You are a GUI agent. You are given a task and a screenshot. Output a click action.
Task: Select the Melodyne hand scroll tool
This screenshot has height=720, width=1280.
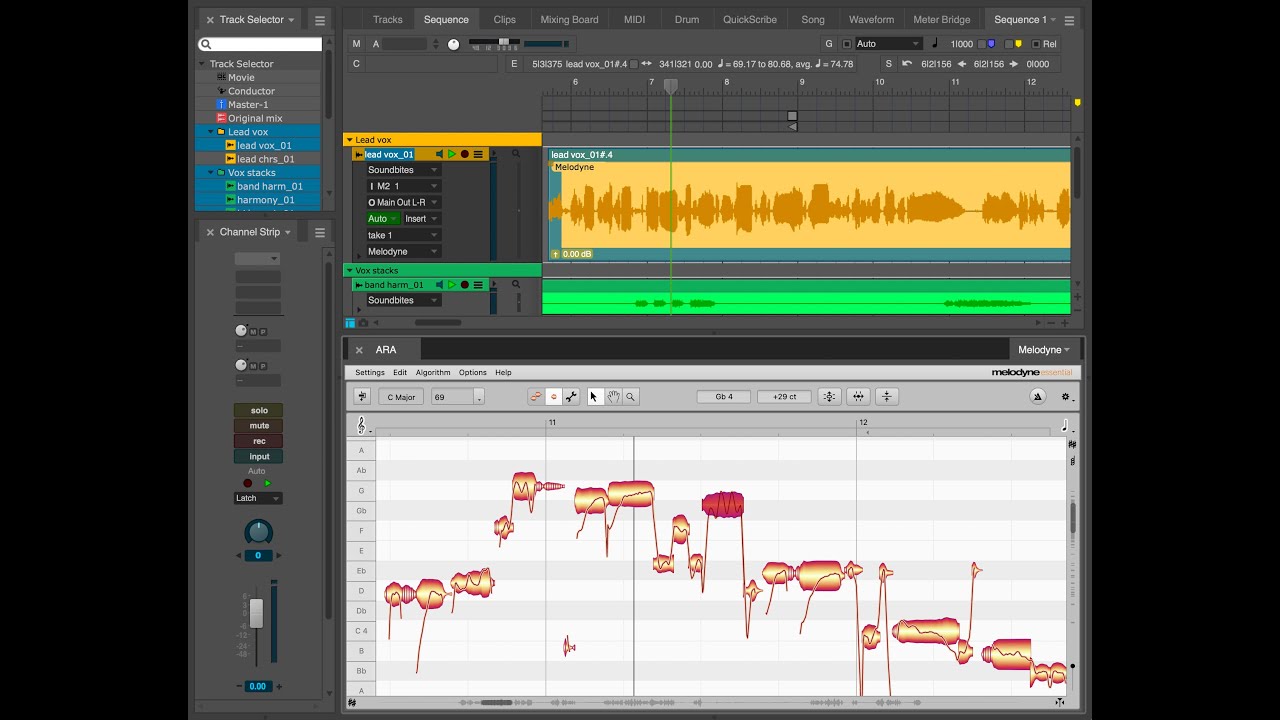coord(613,397)
